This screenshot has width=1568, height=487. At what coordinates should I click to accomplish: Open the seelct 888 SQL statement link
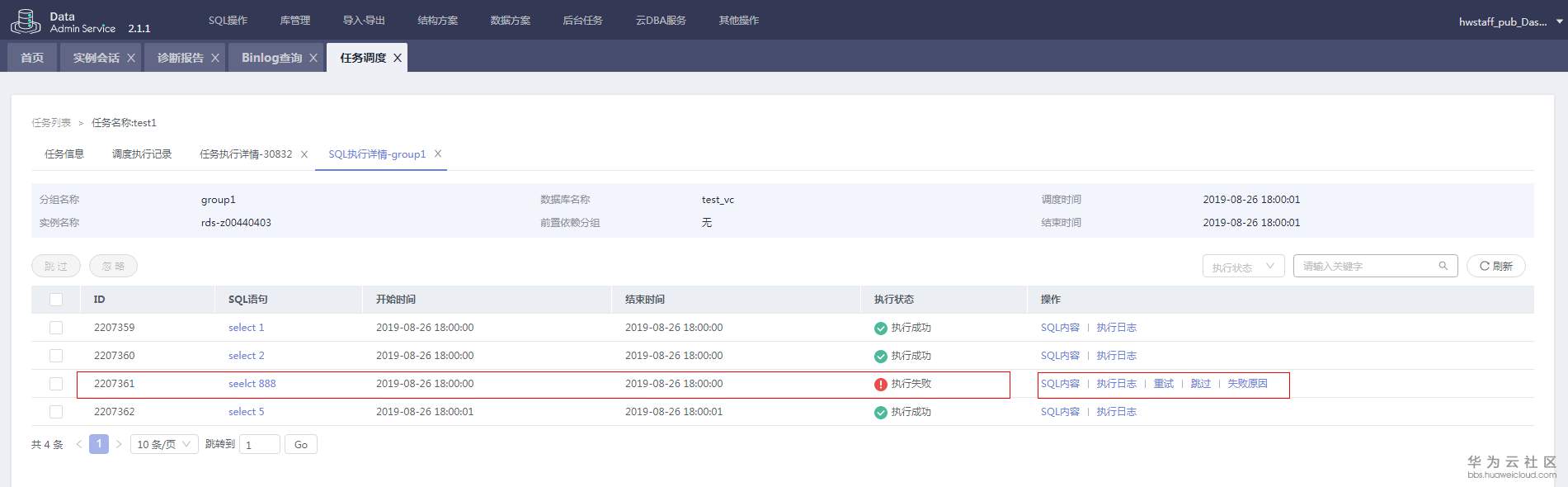(252, 384)
